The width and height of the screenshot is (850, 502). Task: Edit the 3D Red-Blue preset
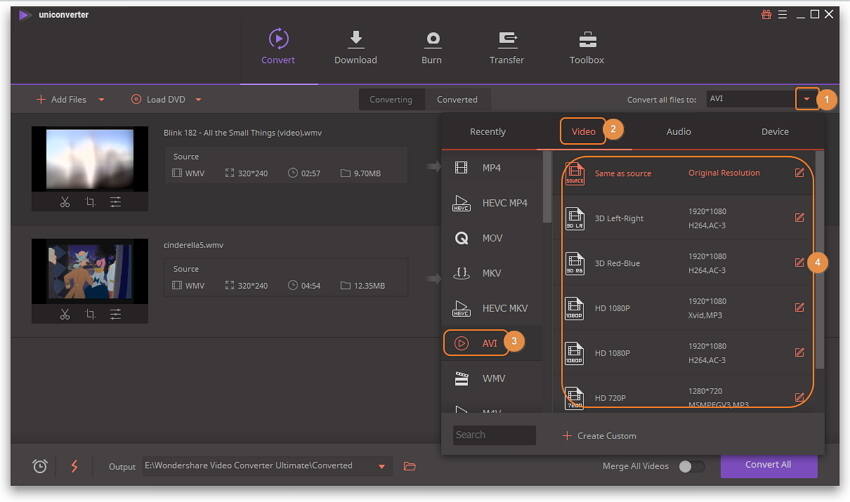799,262
